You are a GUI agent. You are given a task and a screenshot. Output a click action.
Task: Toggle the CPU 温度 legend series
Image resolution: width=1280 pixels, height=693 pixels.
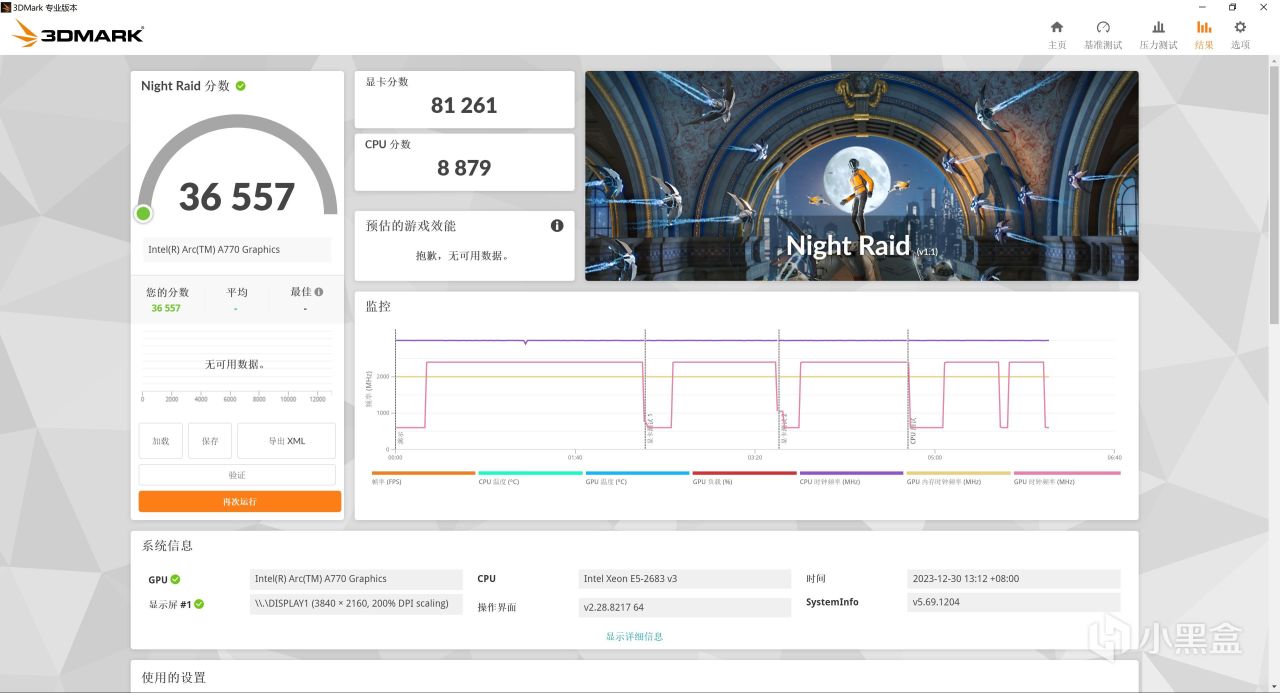coord(530,478)
